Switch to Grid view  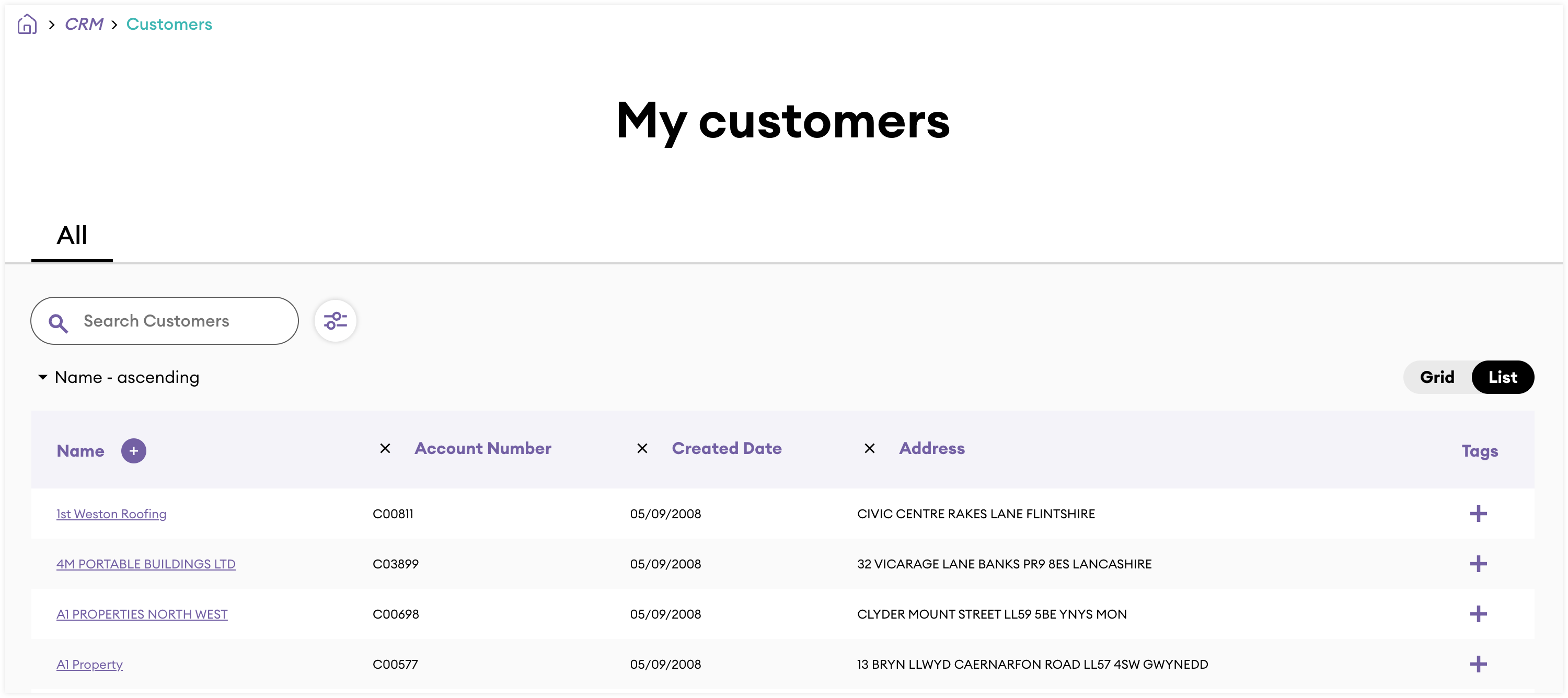click(1437, 377)
